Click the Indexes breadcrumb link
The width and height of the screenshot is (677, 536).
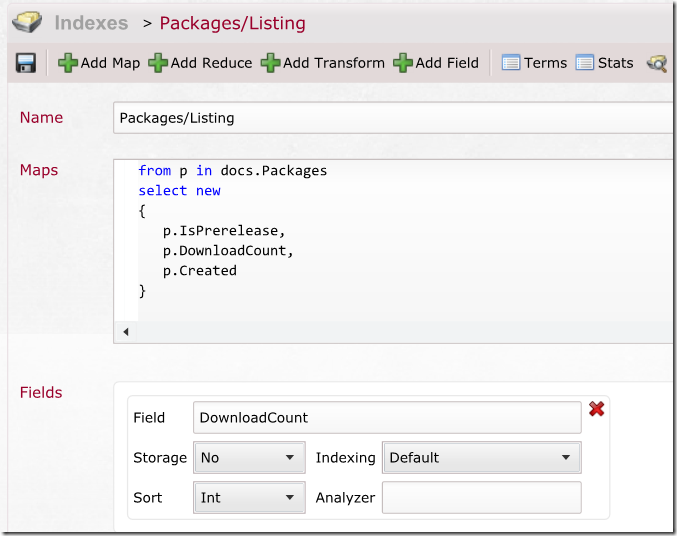coord(91,23)
